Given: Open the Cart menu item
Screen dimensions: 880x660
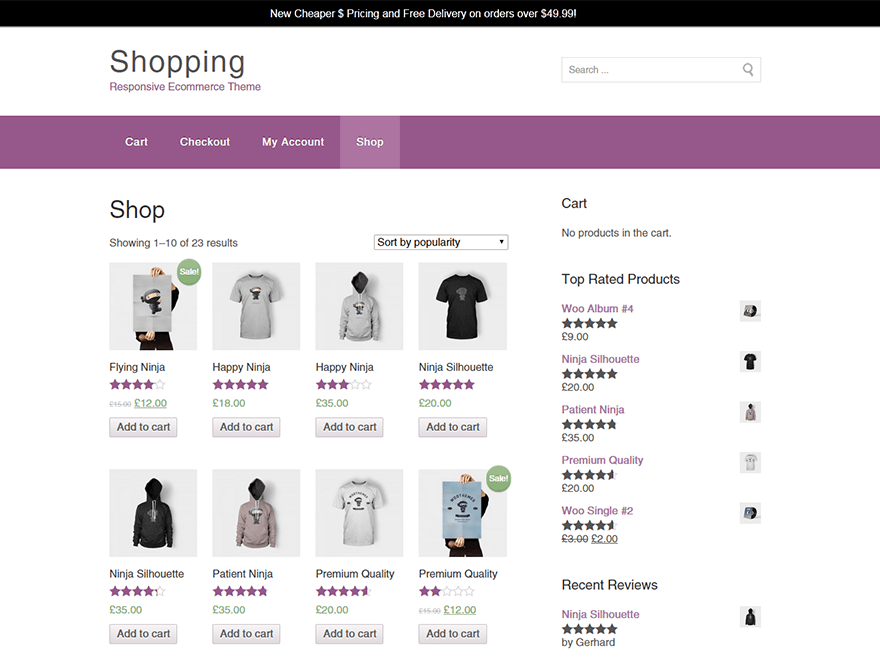Looking at the screenshot, I should click(136, 142).
